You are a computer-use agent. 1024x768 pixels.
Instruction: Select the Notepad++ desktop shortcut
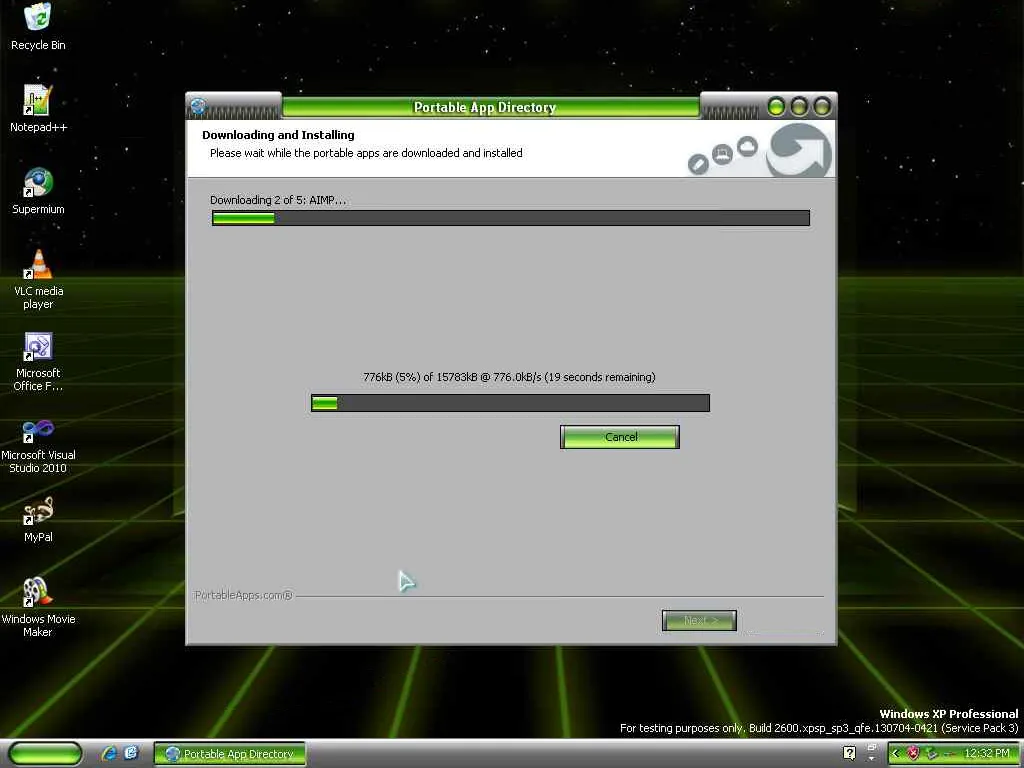[38, 109]
